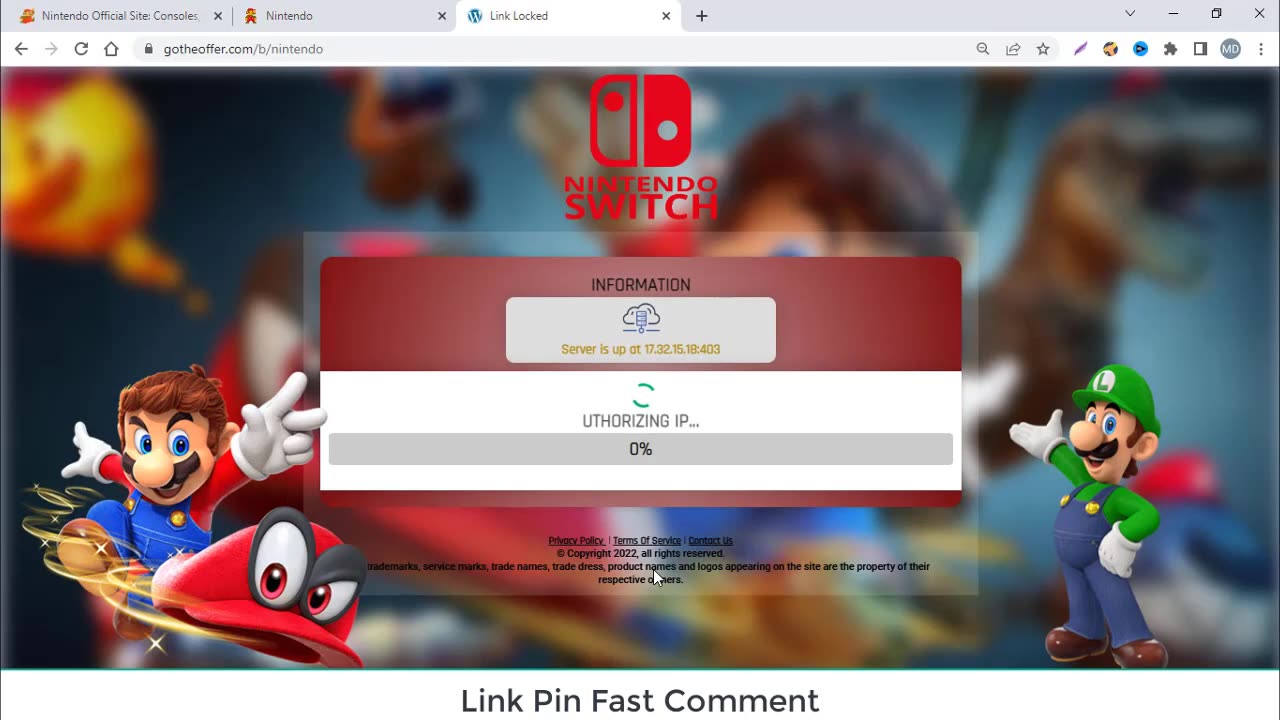Screen dimensions: 1280x720
Task: Click the INFORMATION heading
Action: [641, 285]
